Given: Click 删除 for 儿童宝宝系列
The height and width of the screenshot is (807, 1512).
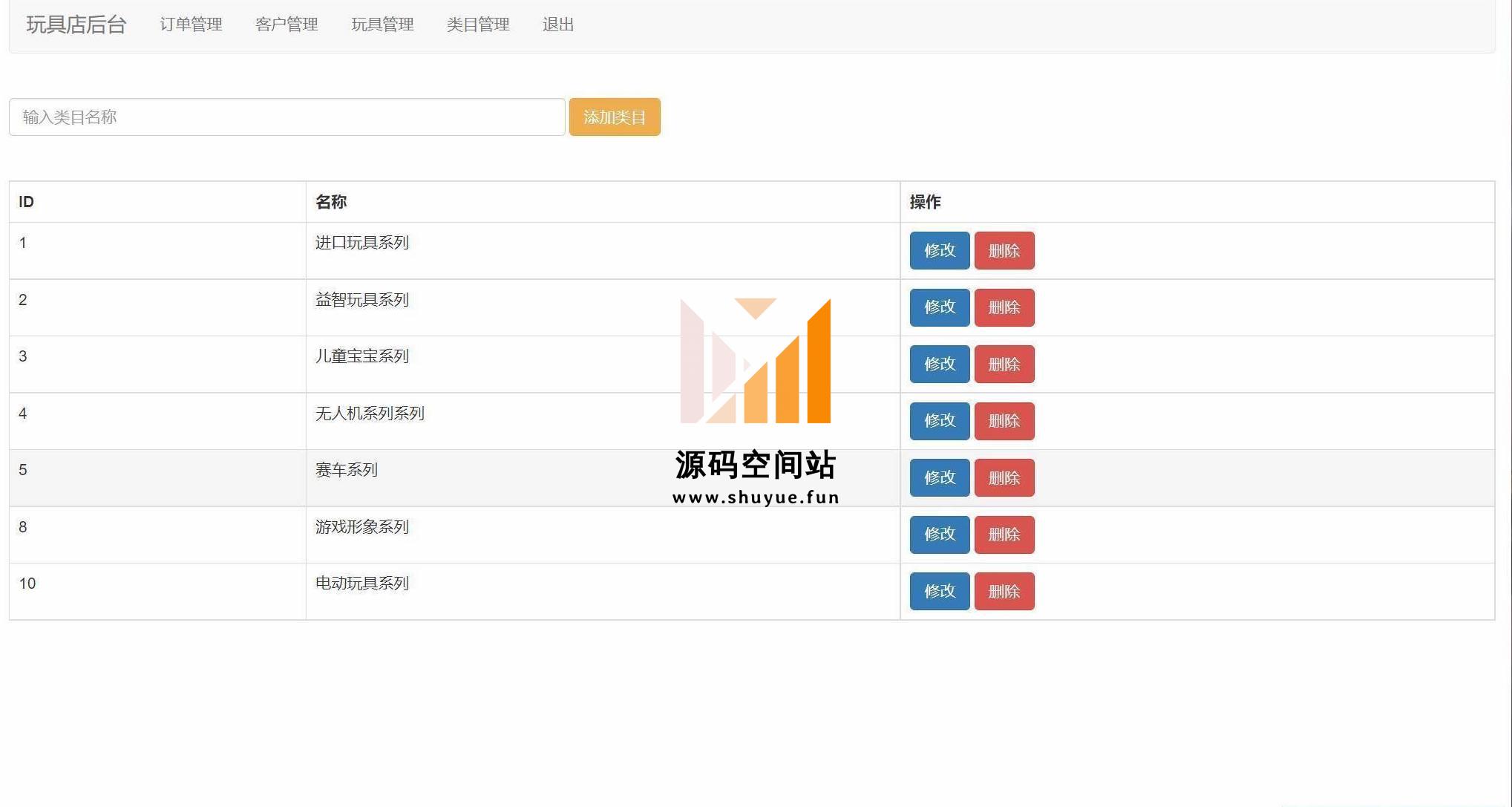Looking at the screenshot, I should [x=1004, y=365].
